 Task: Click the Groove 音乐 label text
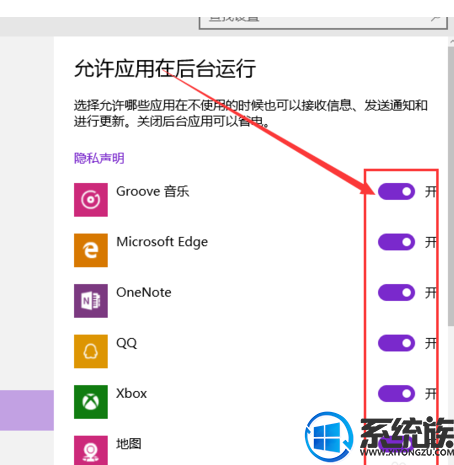coord(153,191)
